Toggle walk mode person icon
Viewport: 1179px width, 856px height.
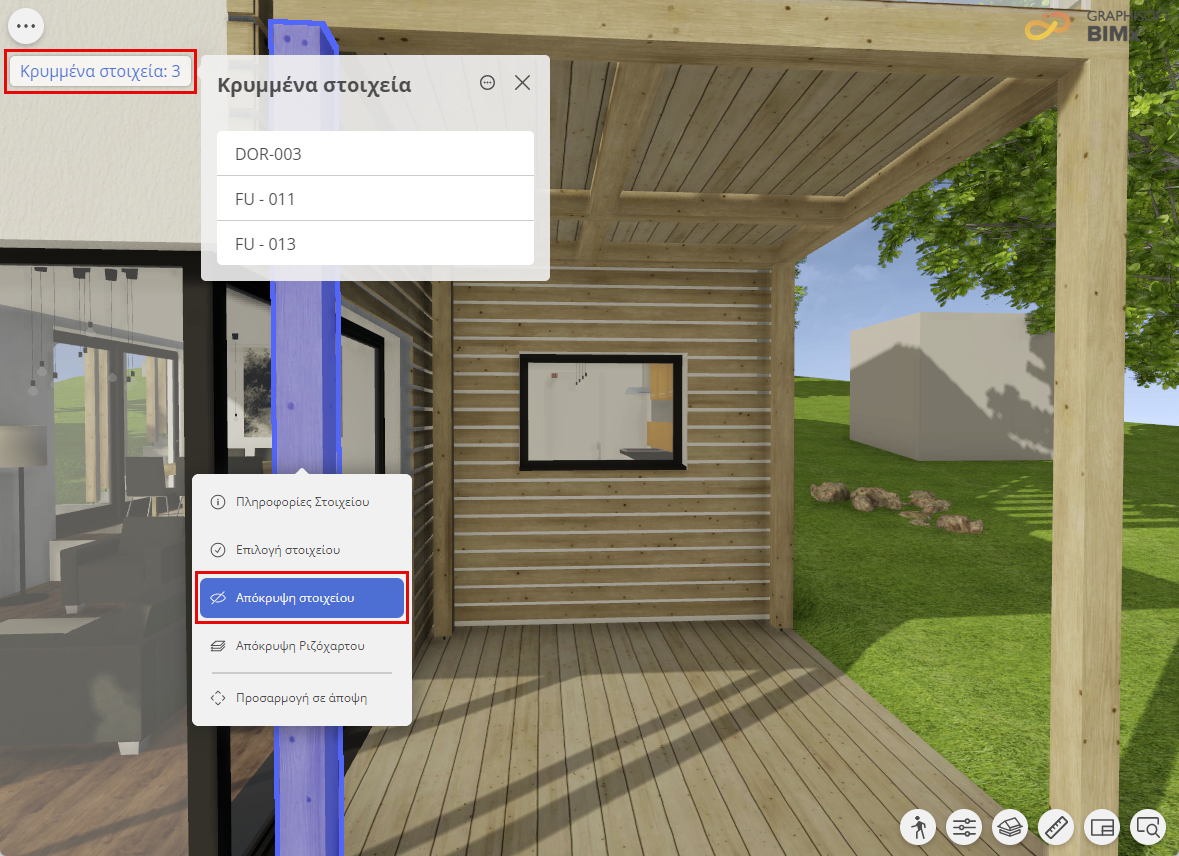click(918, 827)
